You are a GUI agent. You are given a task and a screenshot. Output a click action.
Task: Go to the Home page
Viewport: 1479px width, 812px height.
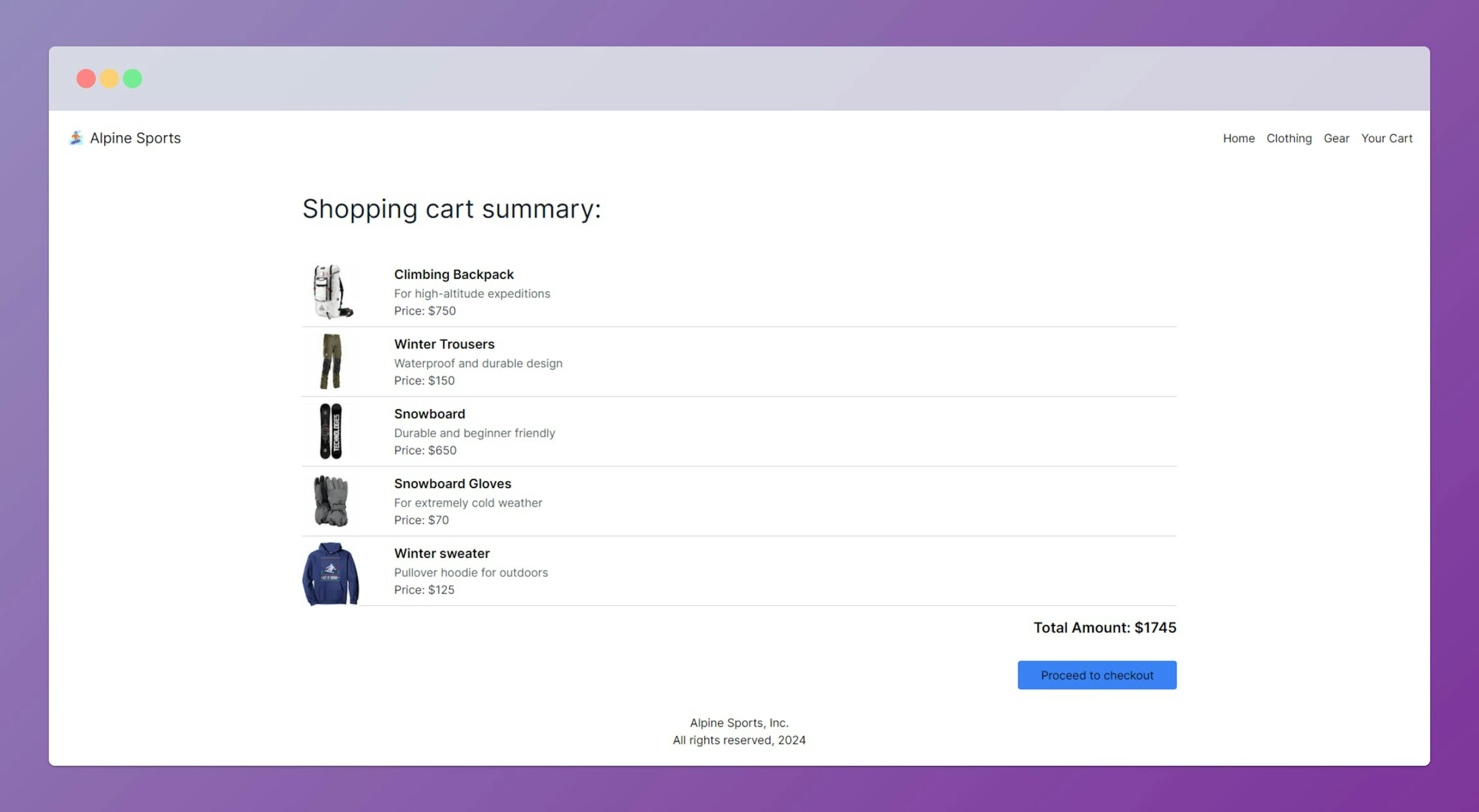(x=1238, y=138)
